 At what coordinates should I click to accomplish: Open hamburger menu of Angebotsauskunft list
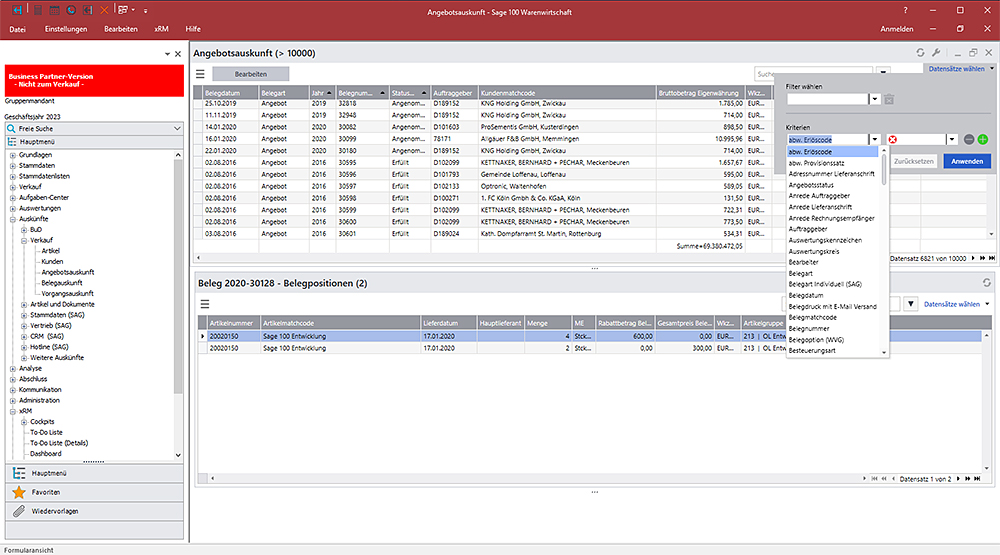coord(200,74)
